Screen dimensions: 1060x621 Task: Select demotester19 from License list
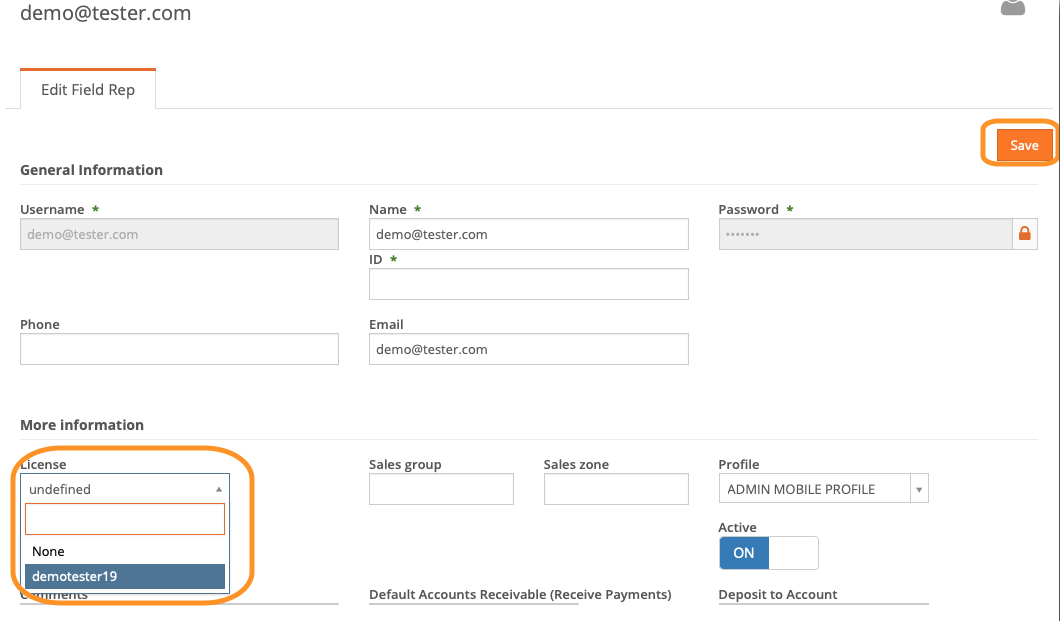click(x=125, y=576)
